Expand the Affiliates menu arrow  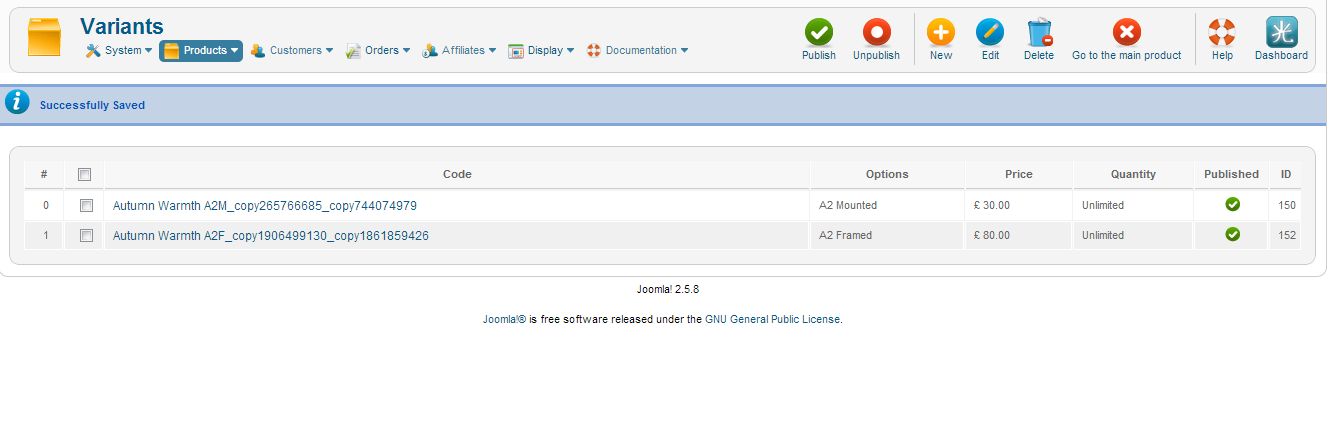[x=492, y=51]
